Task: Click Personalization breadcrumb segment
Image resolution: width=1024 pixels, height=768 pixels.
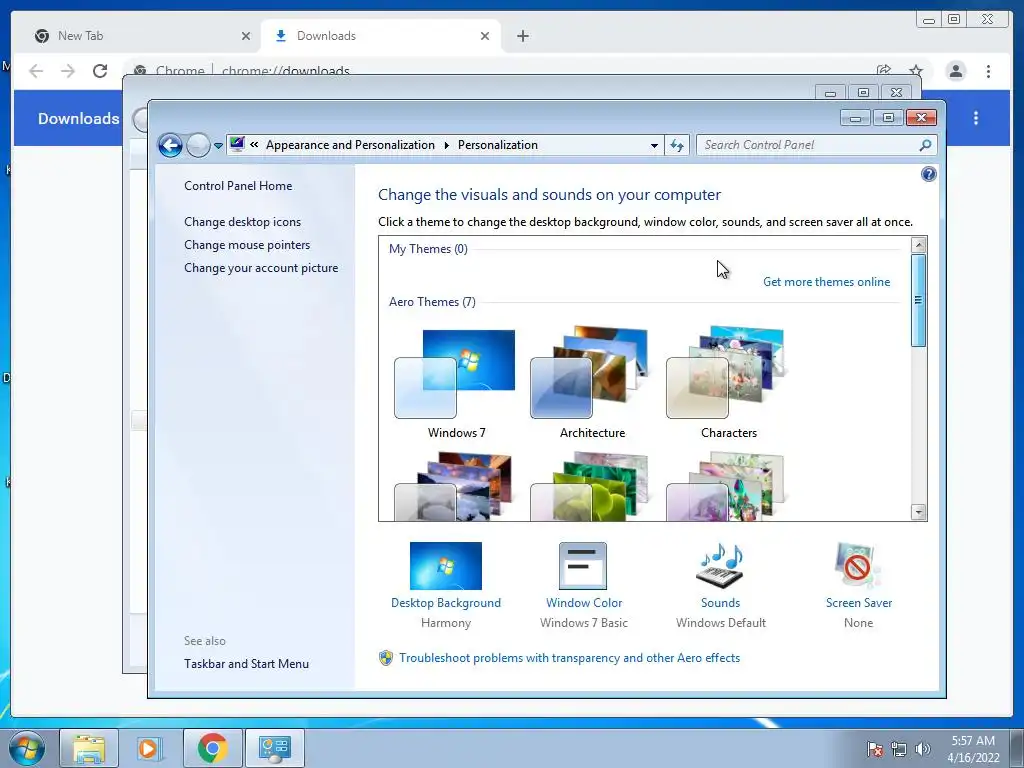Action: (498, 145)
